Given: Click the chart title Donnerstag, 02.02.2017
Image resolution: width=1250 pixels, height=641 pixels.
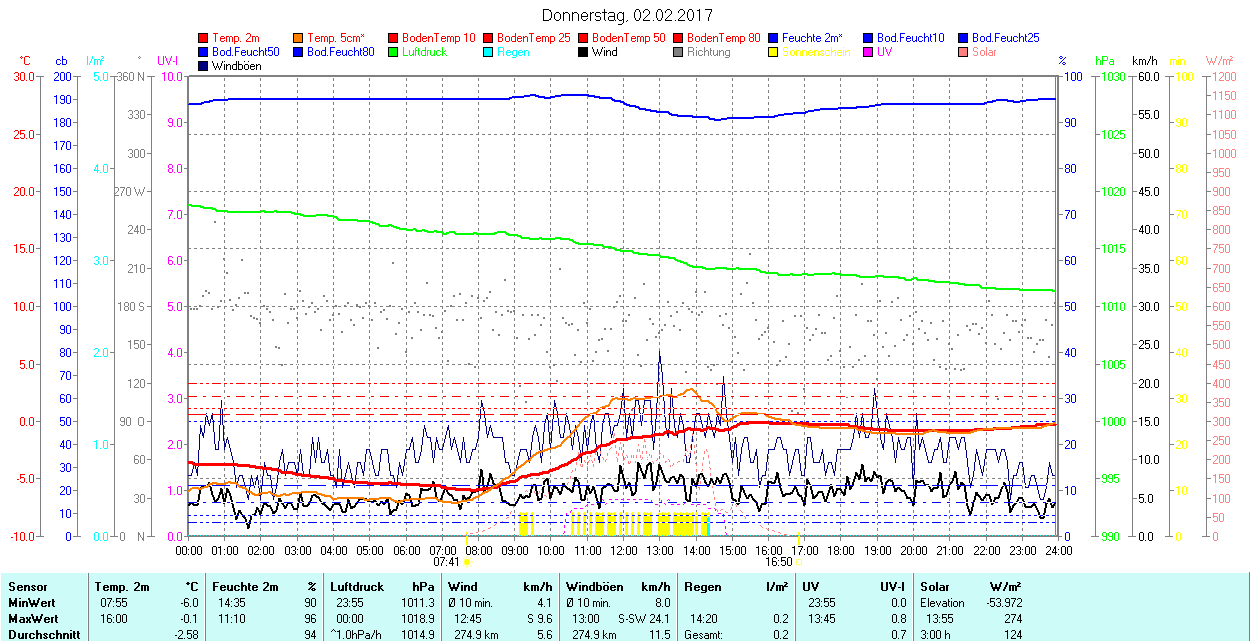Looking at the screenshot, I should pos(624,15).
